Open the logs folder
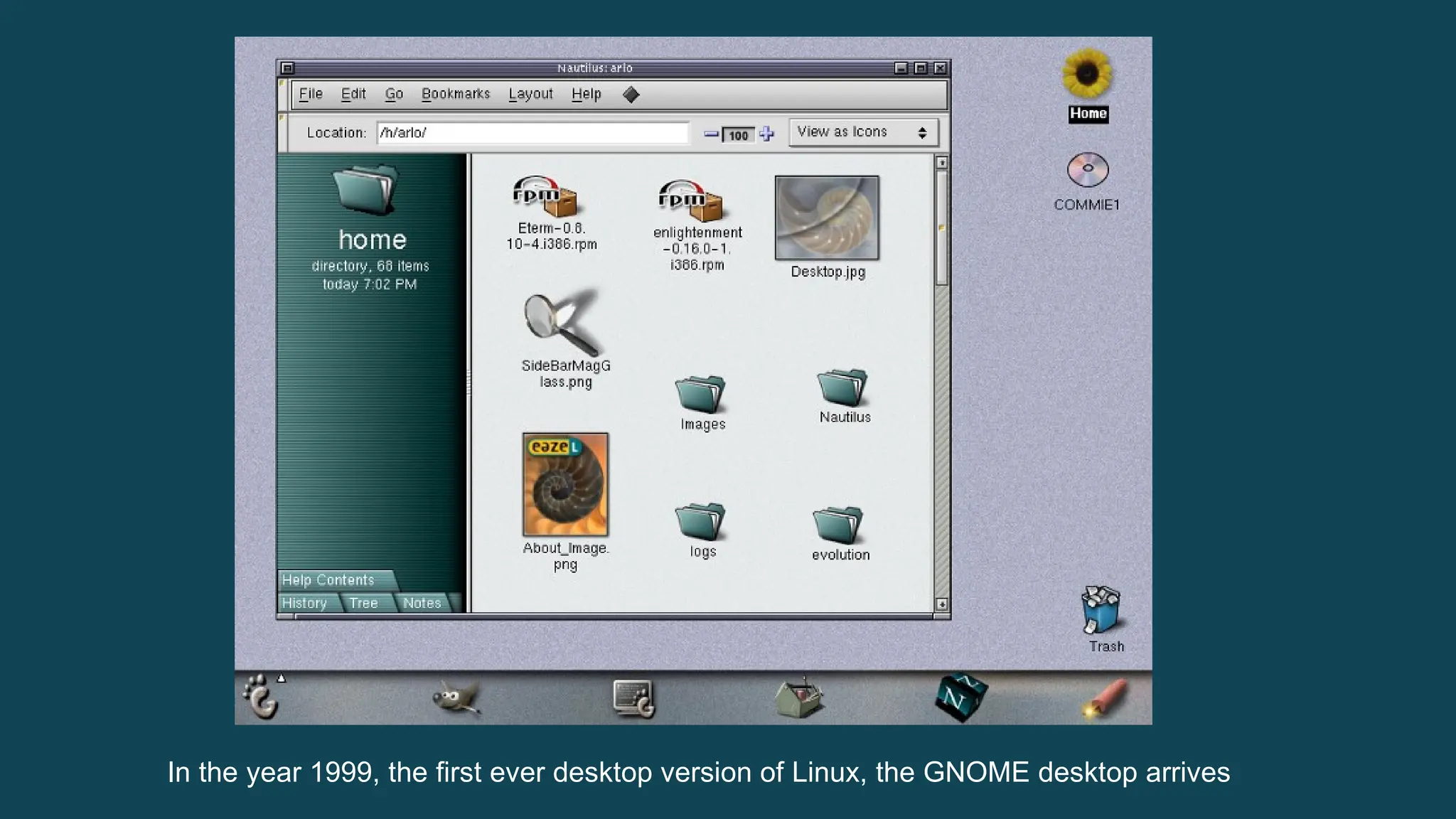 point(701,523)
